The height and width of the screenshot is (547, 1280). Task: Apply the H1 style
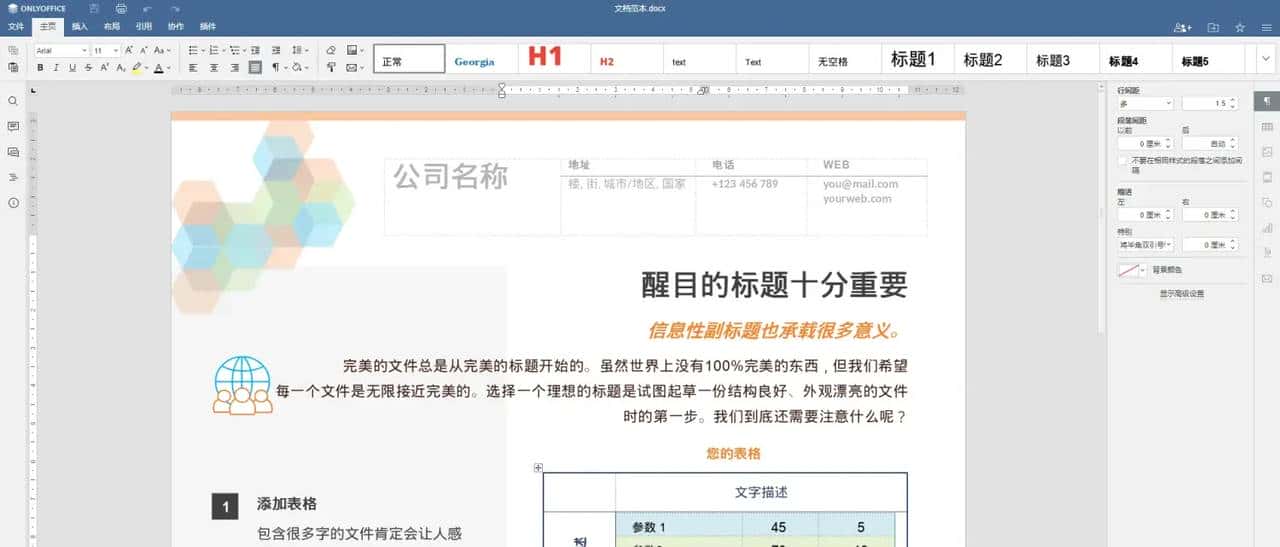554,58
